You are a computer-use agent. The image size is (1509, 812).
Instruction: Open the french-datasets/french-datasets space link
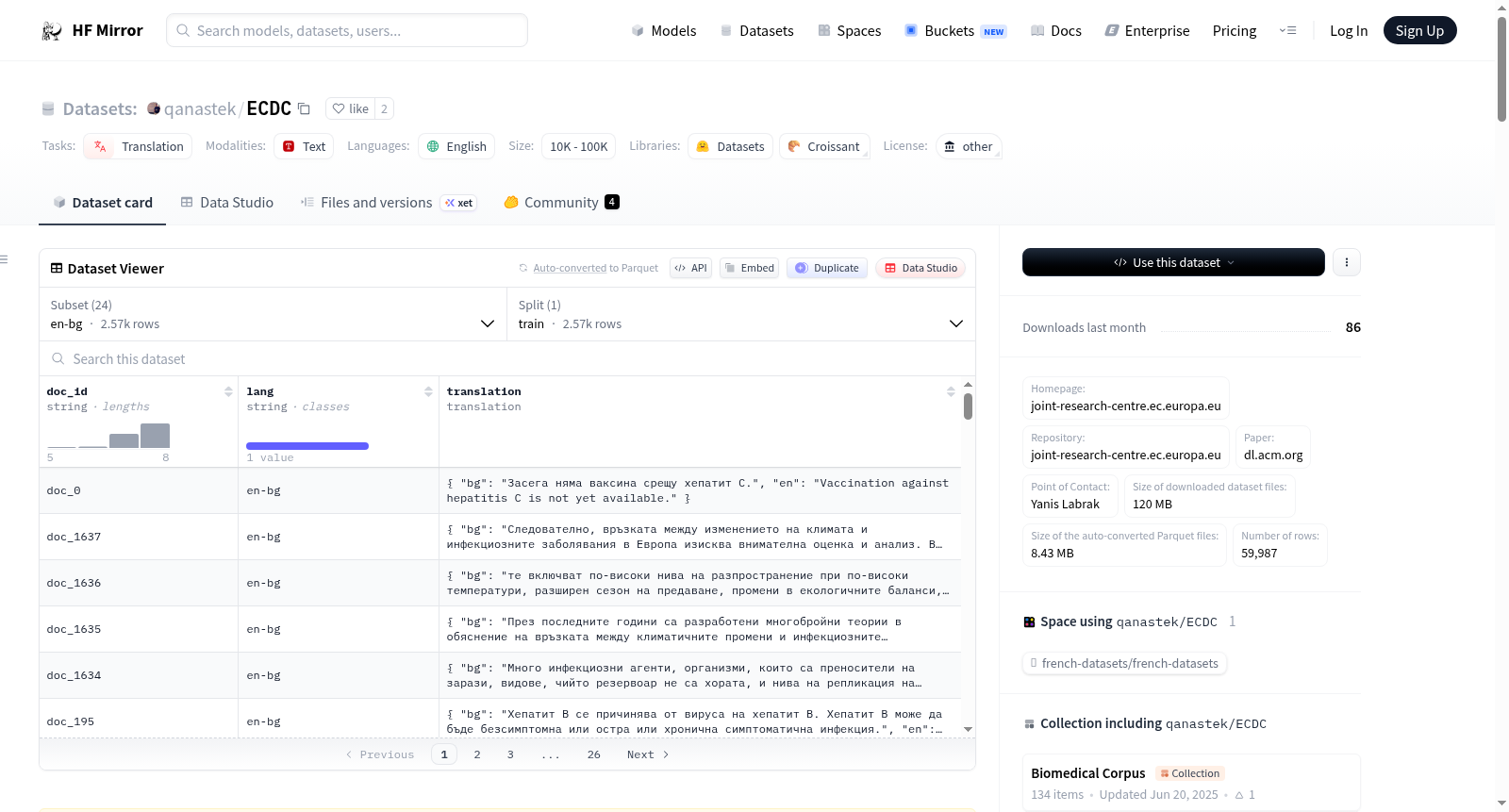tap(1124, 663)
